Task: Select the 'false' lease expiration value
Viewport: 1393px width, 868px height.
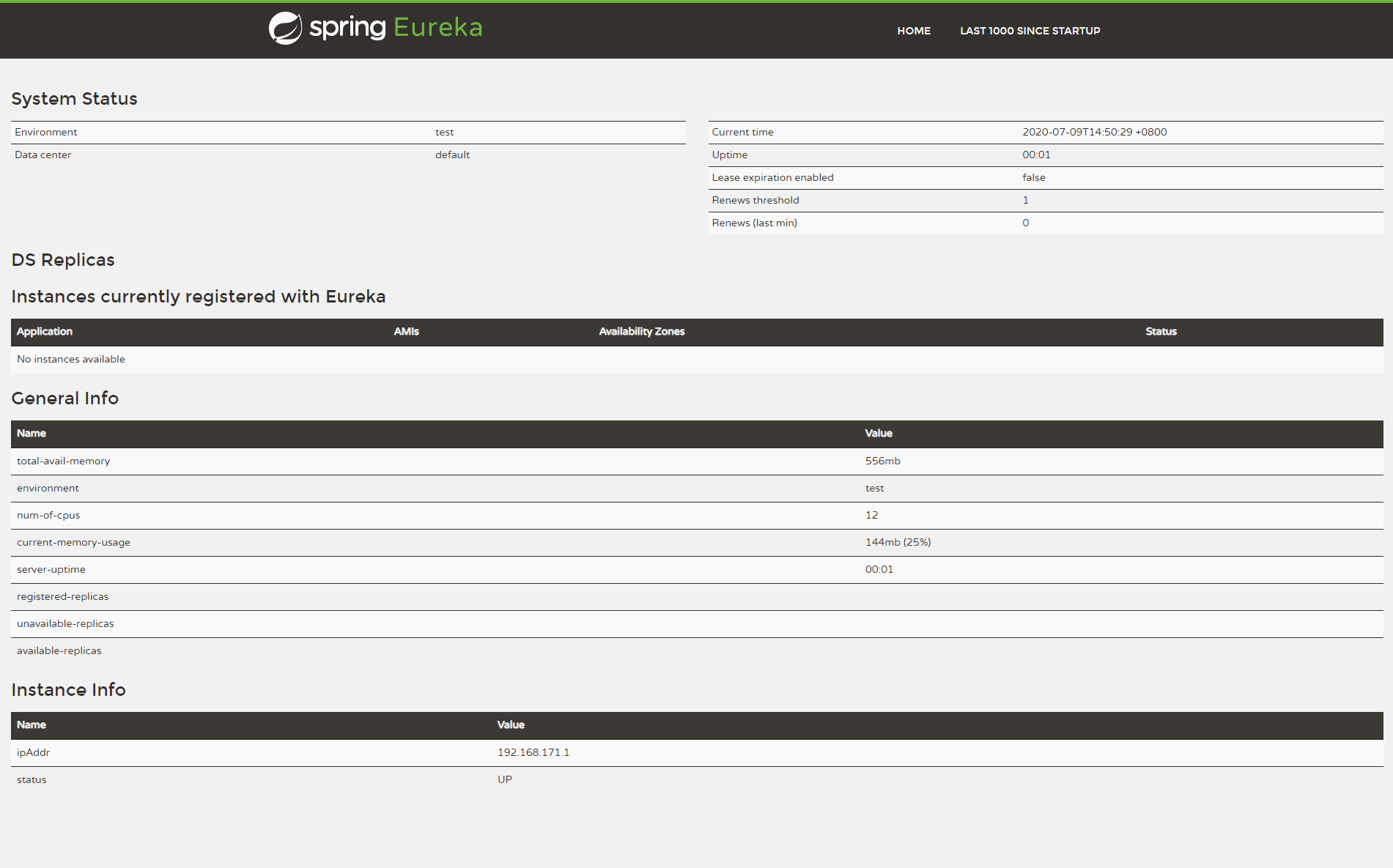Action: coord(1034,177)
